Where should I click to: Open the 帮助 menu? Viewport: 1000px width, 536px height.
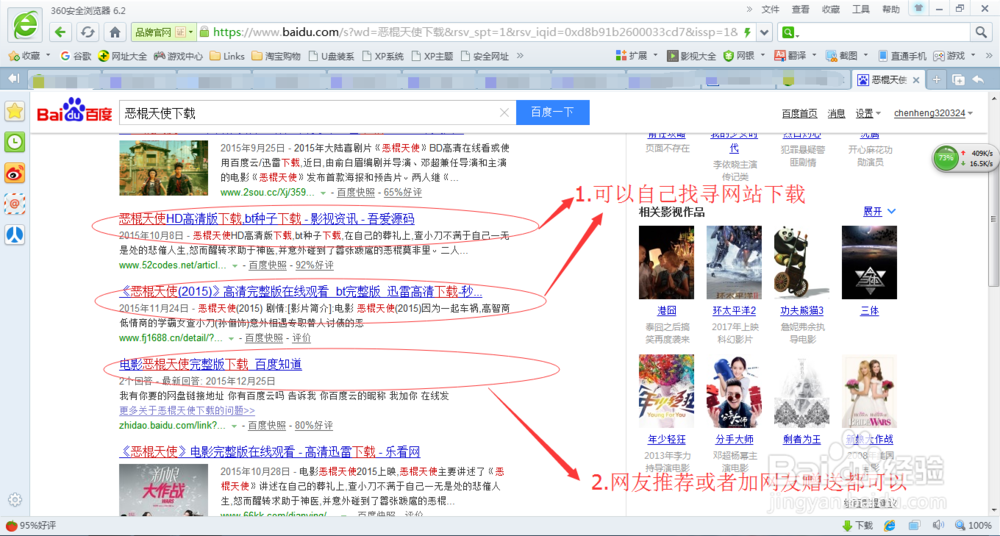(891, 9)
